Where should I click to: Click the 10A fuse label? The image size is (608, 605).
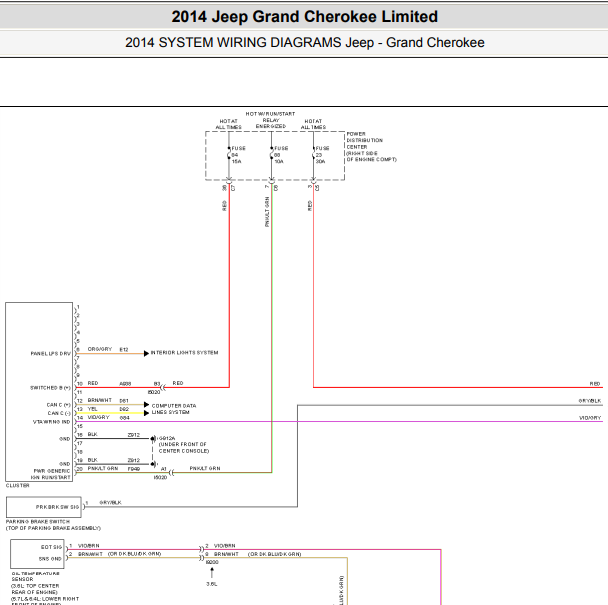tap(279, 161)
